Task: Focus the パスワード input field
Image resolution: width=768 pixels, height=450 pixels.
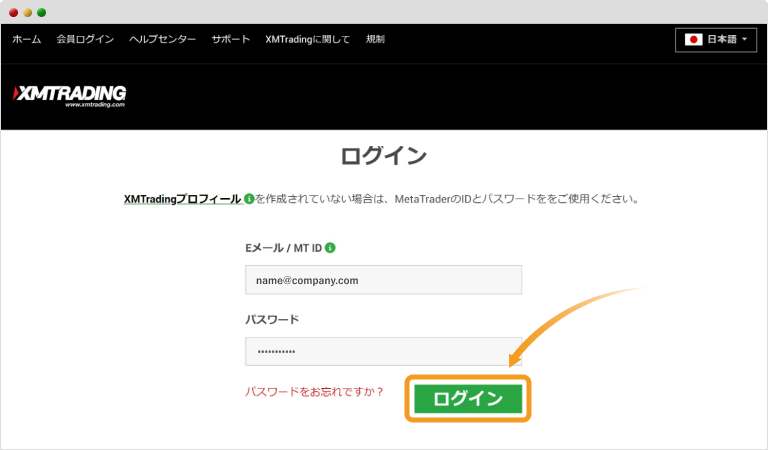Action: pos(384,351)
